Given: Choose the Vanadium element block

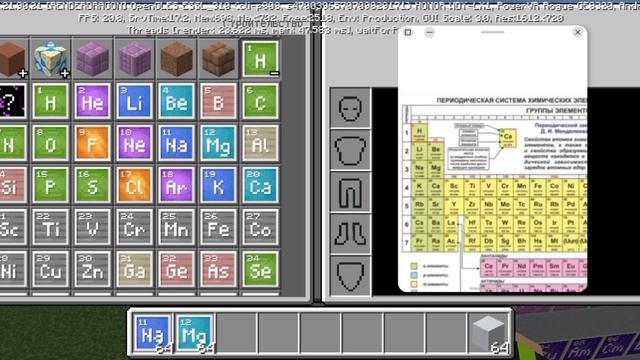Looking at the screenshot, I should (92, 227).
